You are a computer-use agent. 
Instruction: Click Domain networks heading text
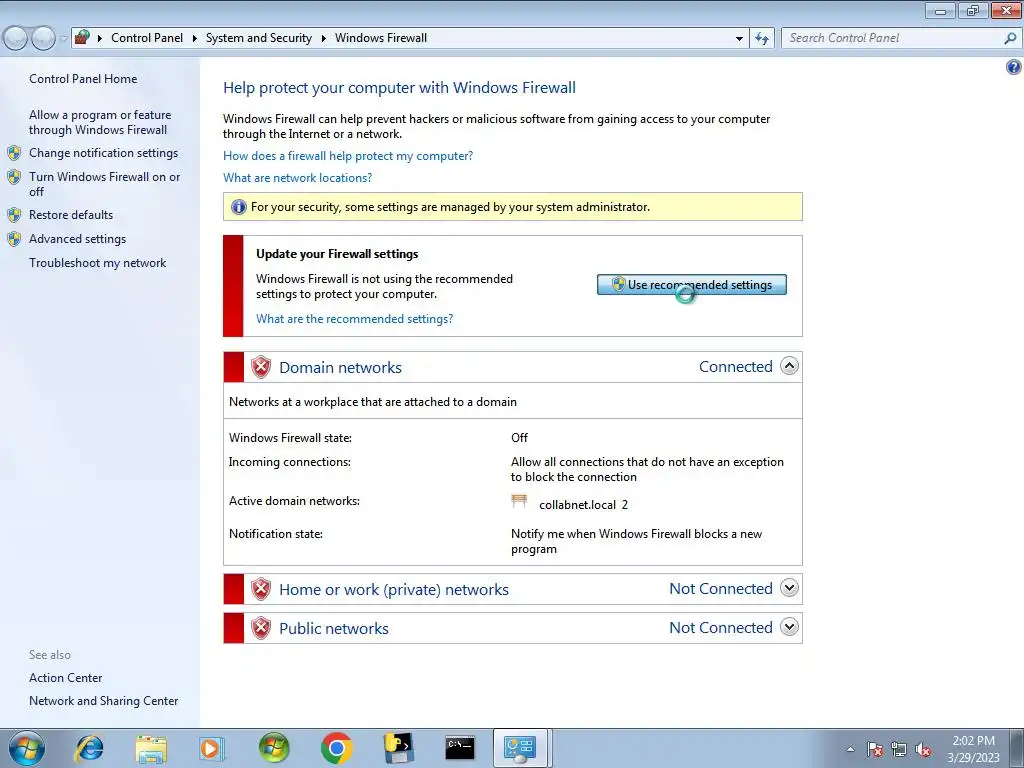(x=340, y=368)
